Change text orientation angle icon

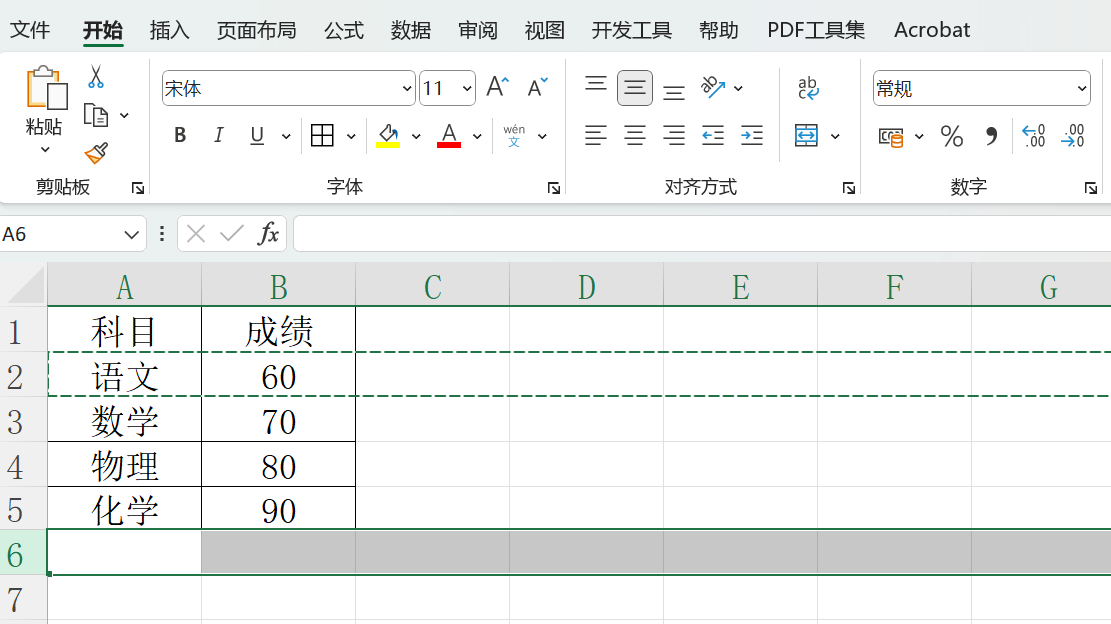click(x=713, y=88)
